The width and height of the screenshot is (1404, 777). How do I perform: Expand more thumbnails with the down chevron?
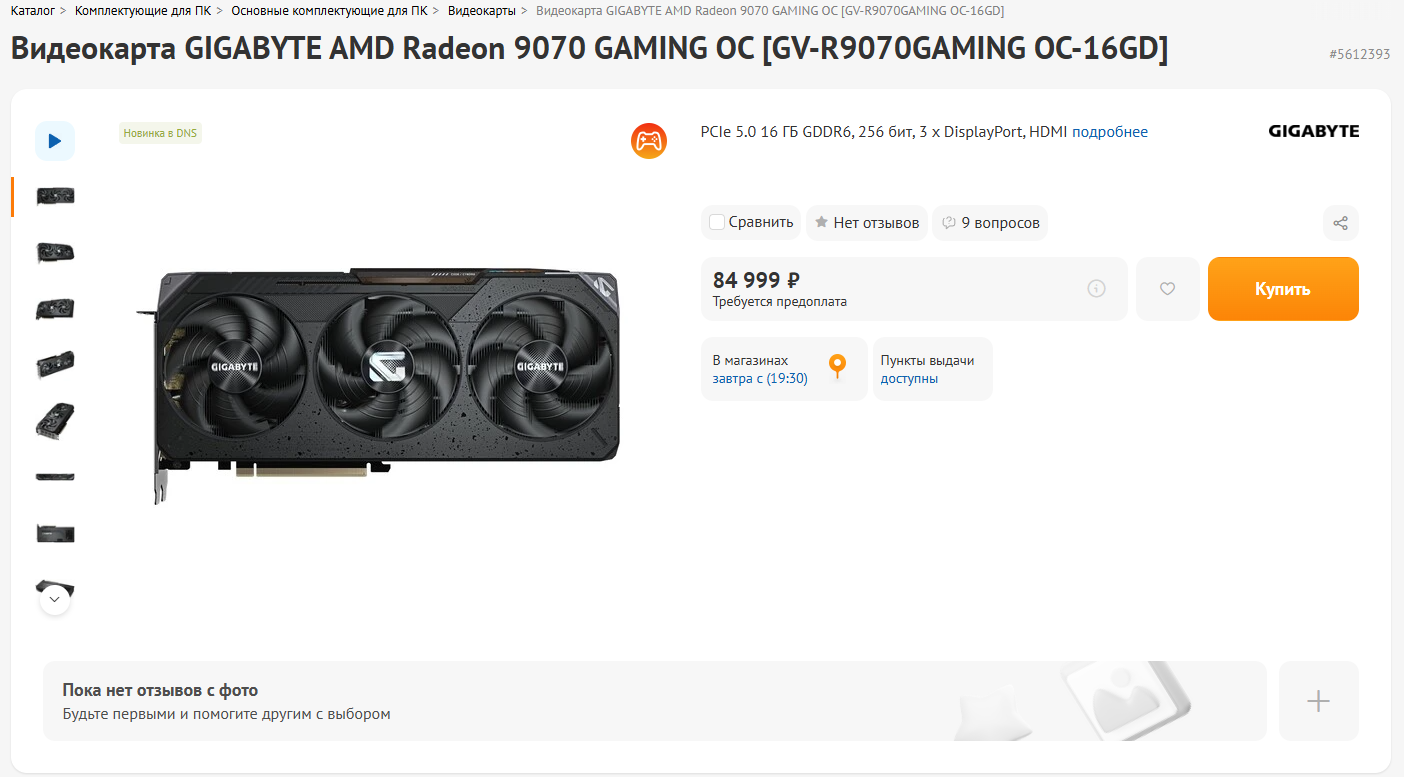coord(55,599)
